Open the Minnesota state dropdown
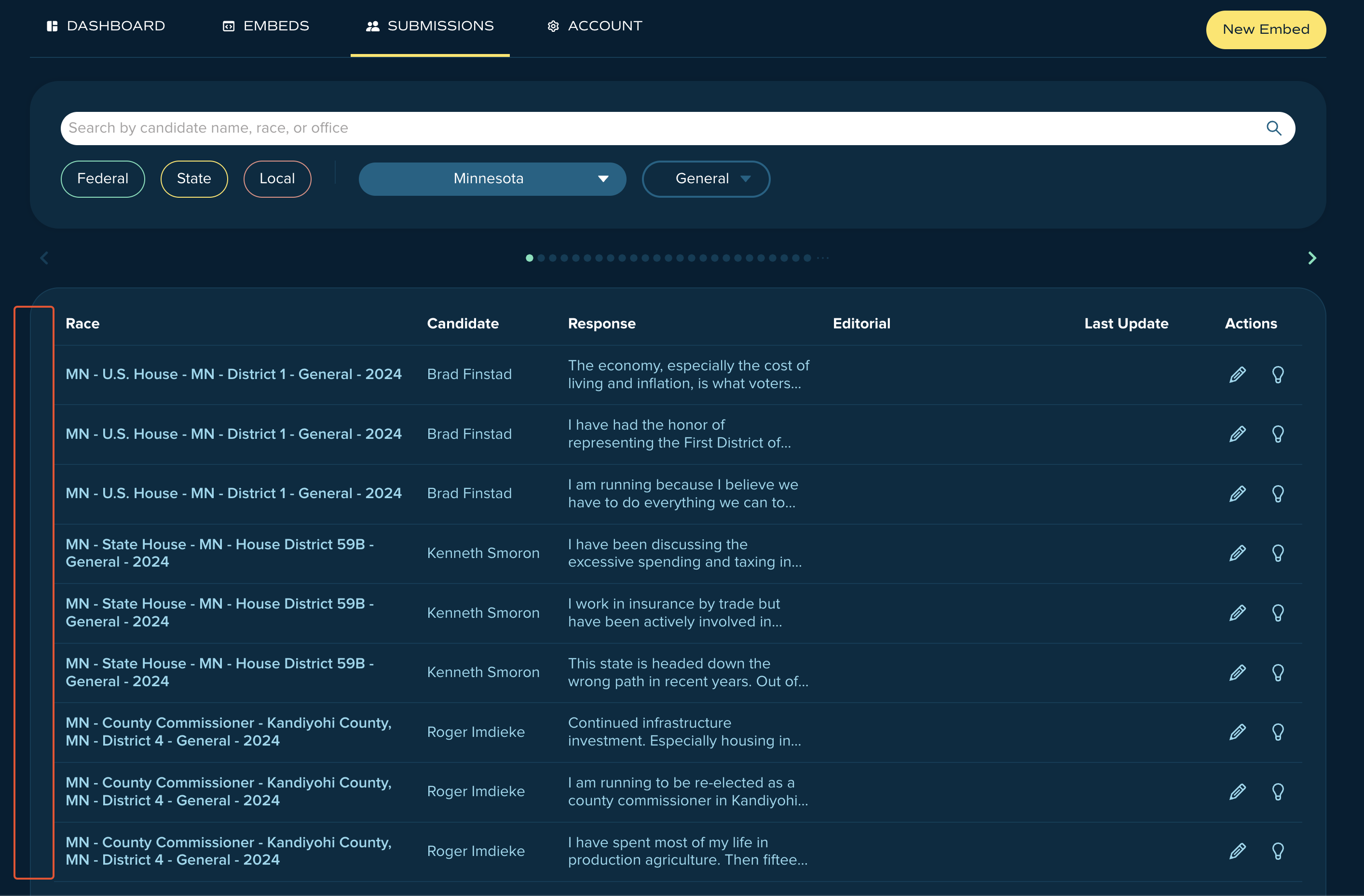 click(x=492, y=179)
